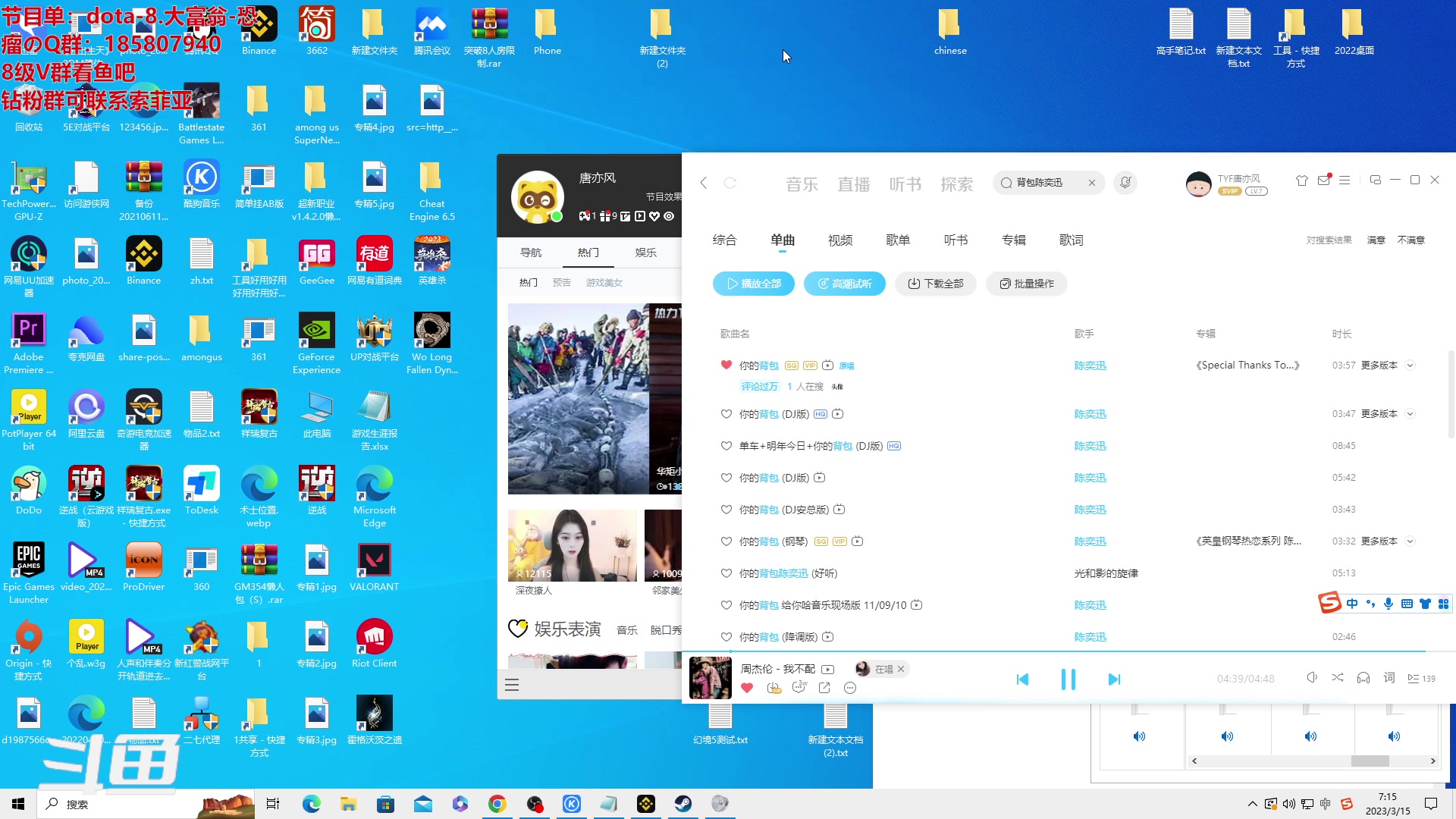Favorite 你的背包 (DJ版) with HQ tag
This screenshot has width=1456, height=819.
(x=726, y=414)
